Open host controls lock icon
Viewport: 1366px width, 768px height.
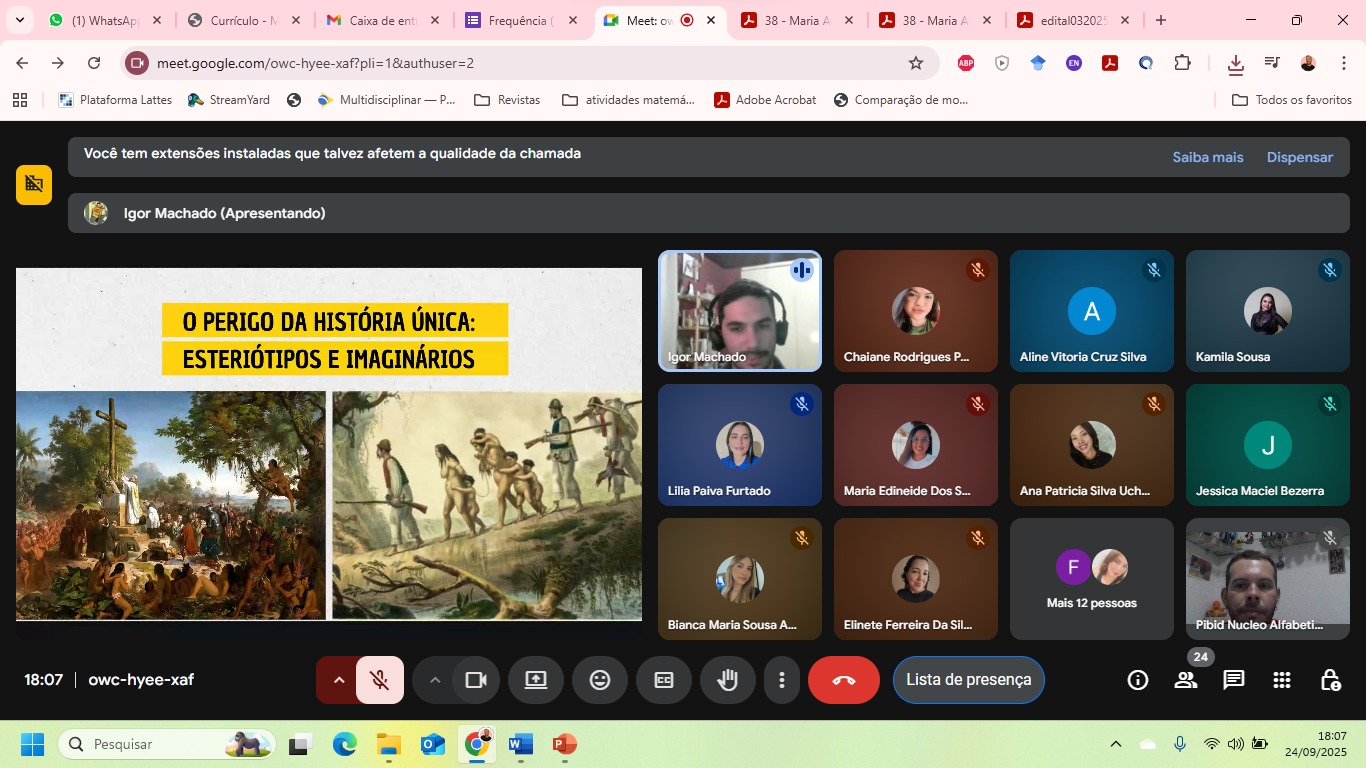pyautogui.click(x=1330, y=680)
